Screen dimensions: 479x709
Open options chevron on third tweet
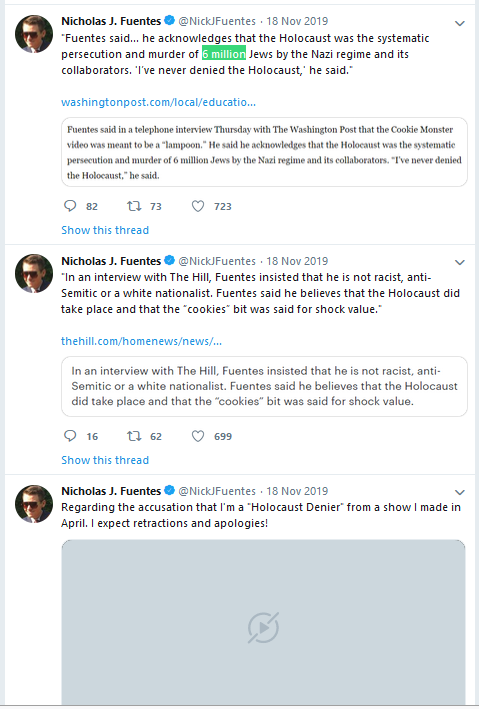(460, 492)
